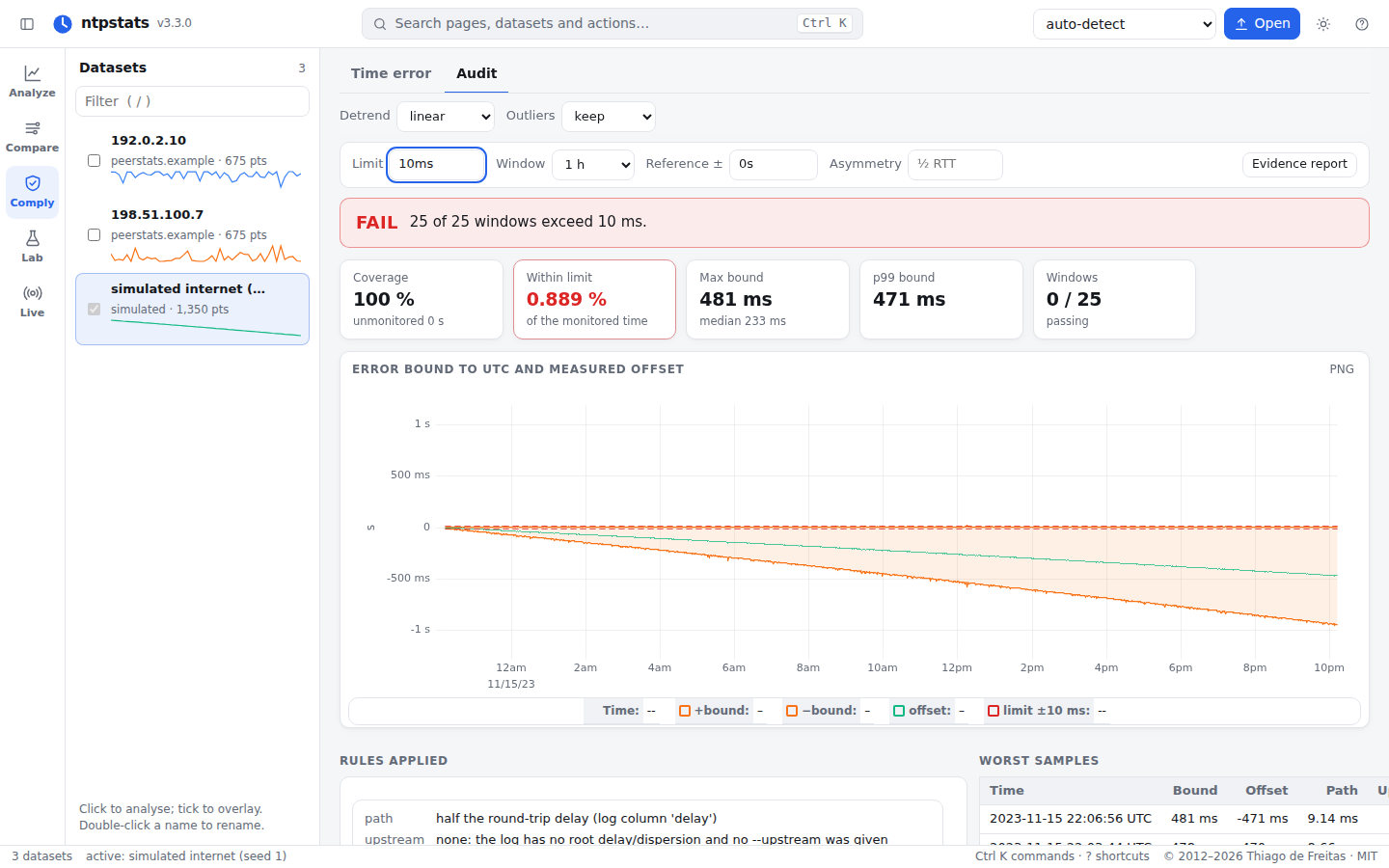Generate the Evidence report
This screenshot has width=1389, height=868.
(x=1299, y=164)
